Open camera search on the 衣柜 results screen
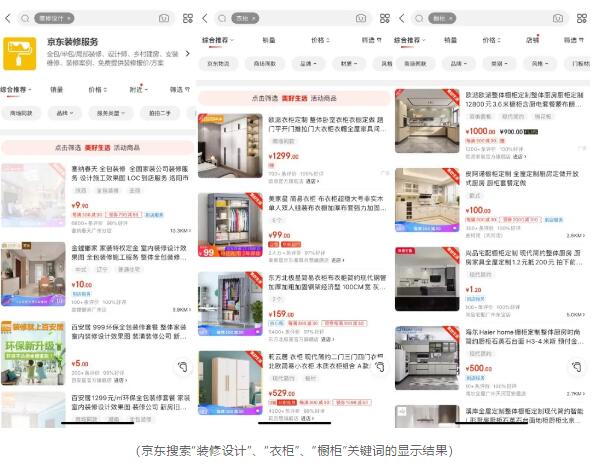Viewport: 592px width, 469px height. tap(361, 18)
